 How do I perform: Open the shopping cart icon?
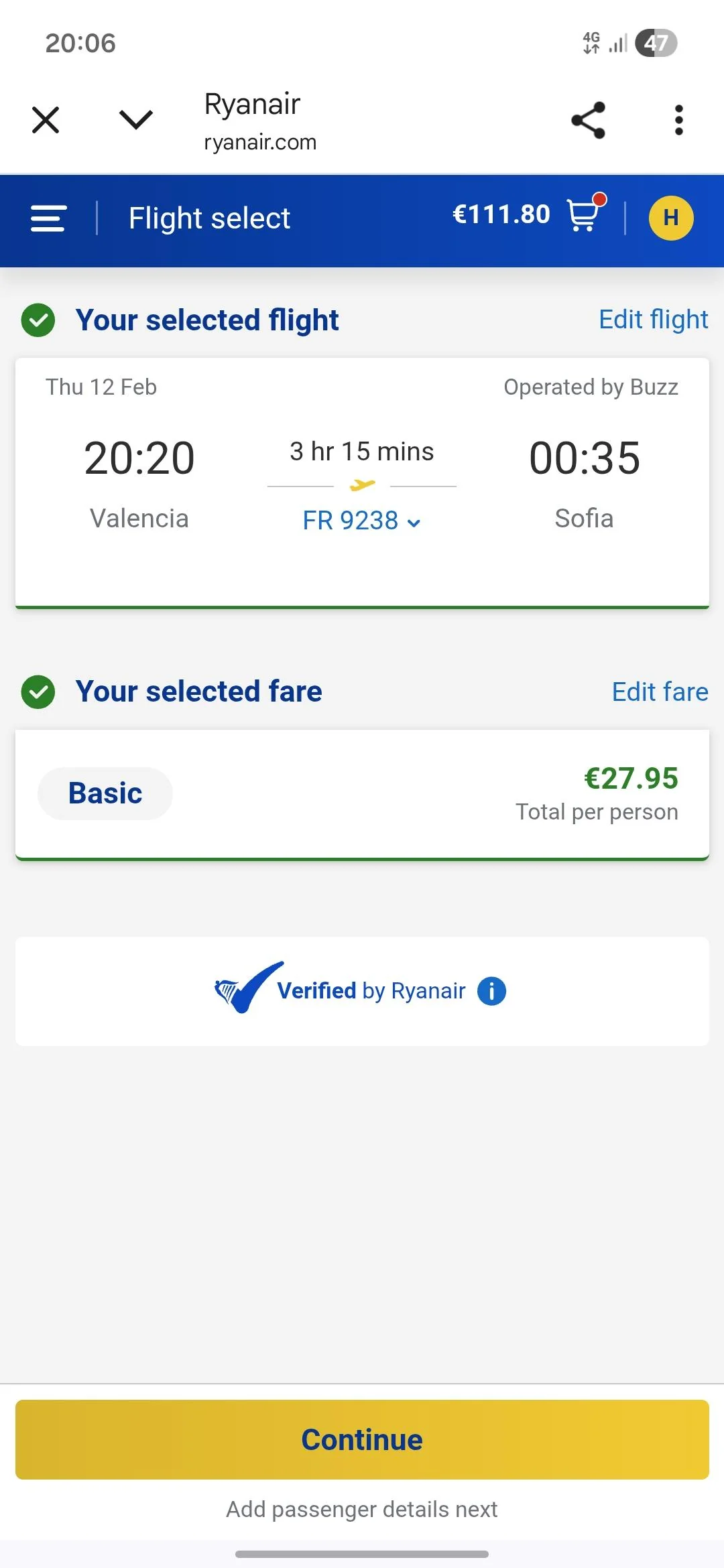click(584, 214)
